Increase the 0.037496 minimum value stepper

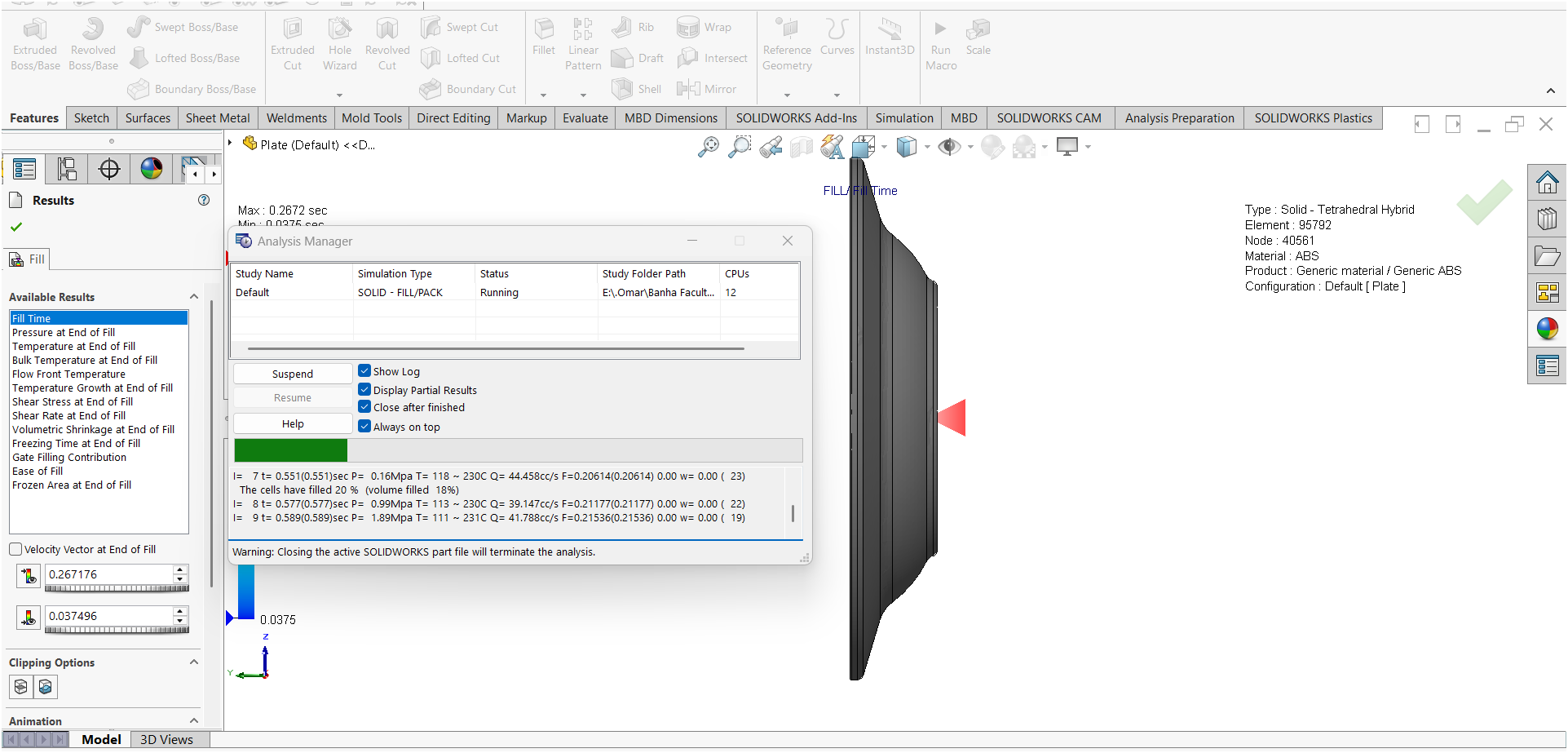tap(180, 611)
